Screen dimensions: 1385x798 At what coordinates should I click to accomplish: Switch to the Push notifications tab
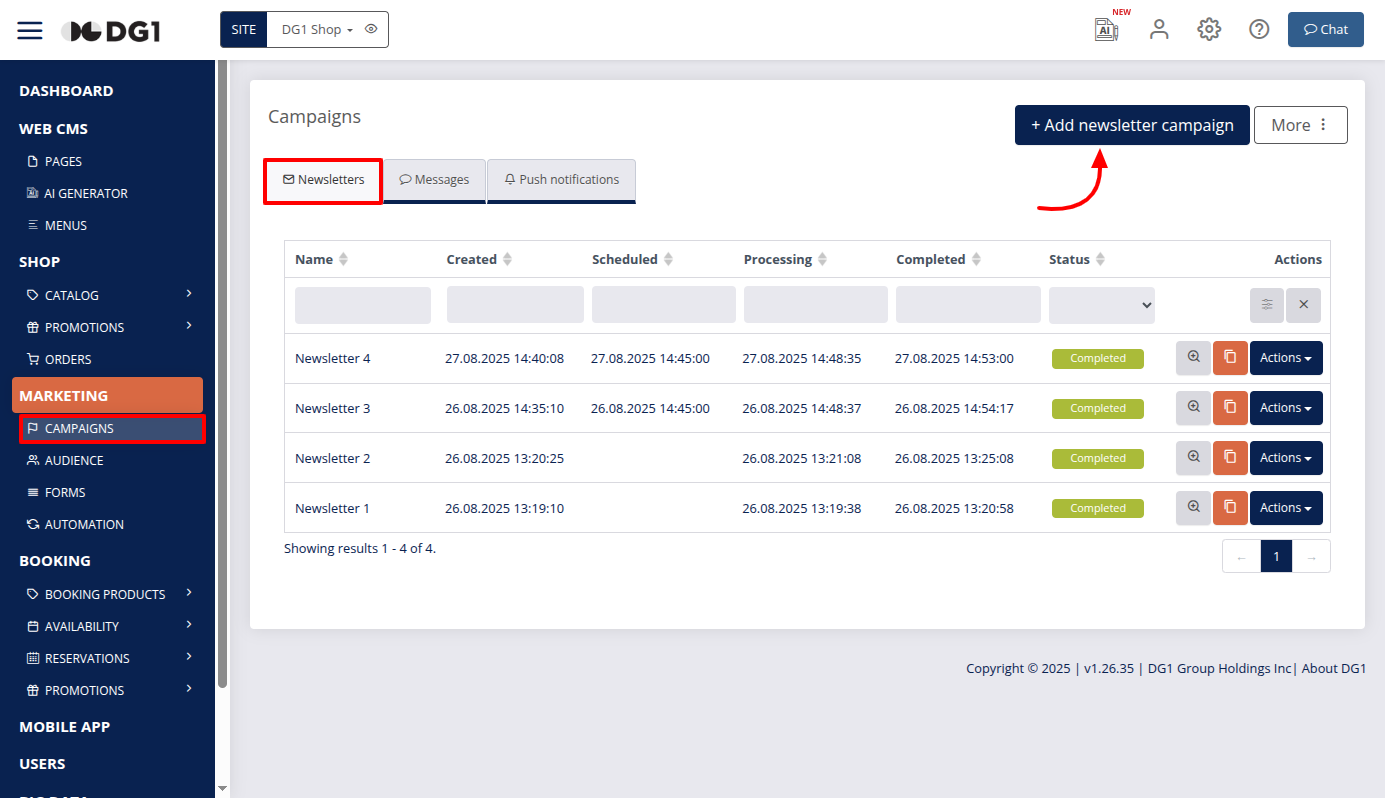pos(561,180)
